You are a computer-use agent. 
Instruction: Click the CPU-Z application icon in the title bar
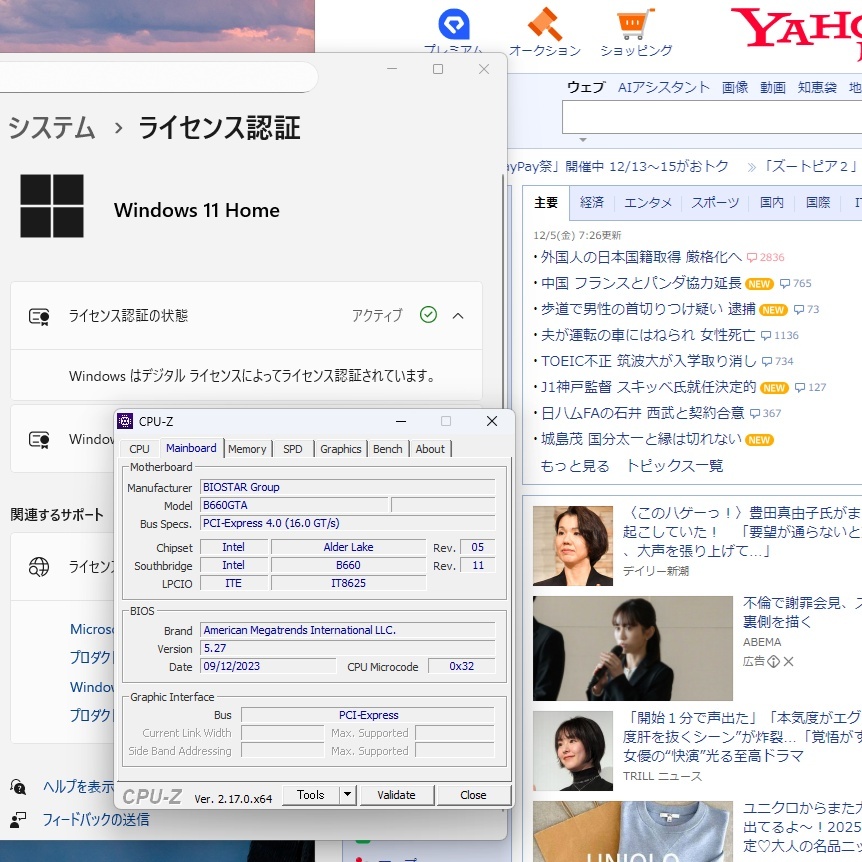click(125, 421)
